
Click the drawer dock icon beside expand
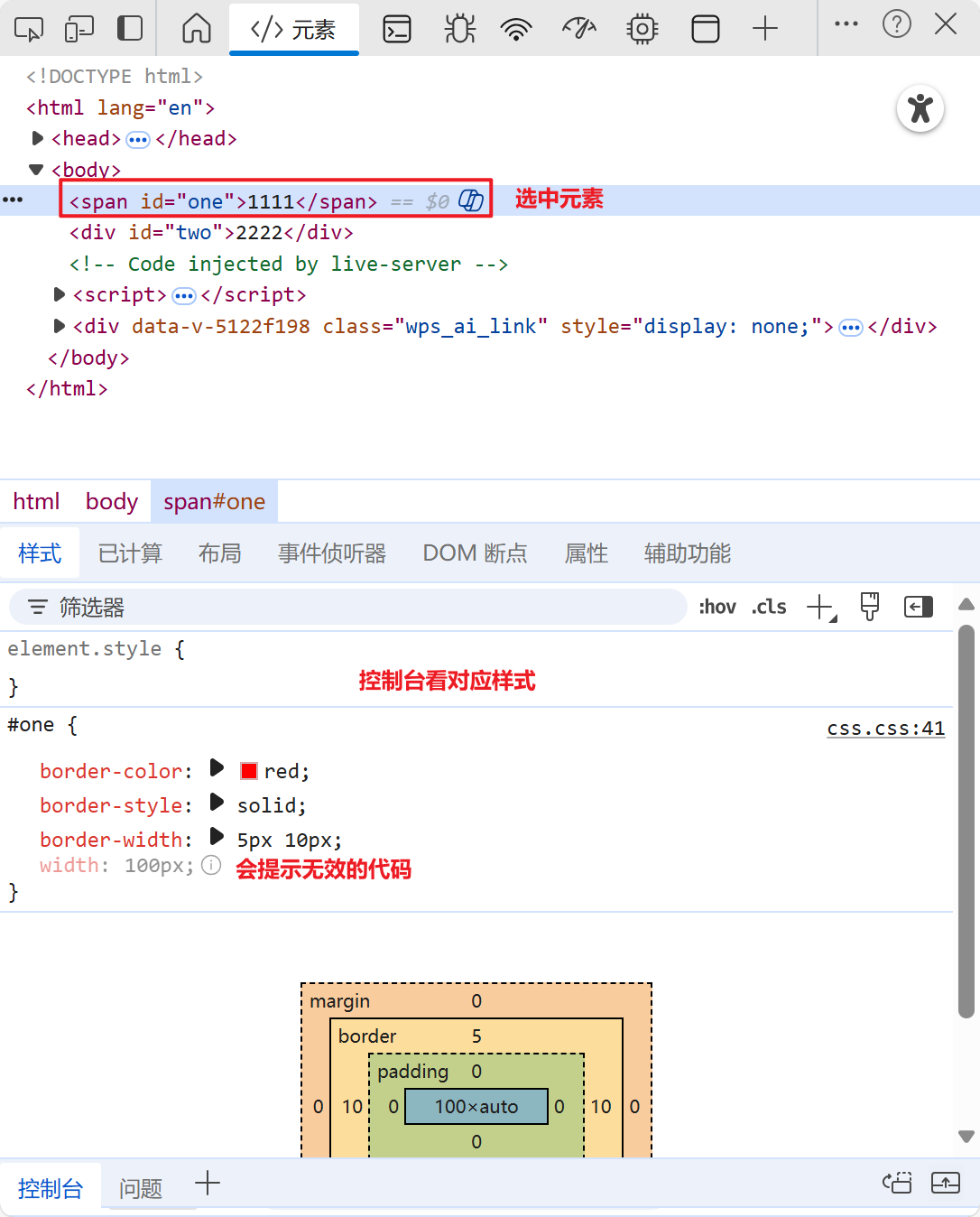[x=897, y=1183]
